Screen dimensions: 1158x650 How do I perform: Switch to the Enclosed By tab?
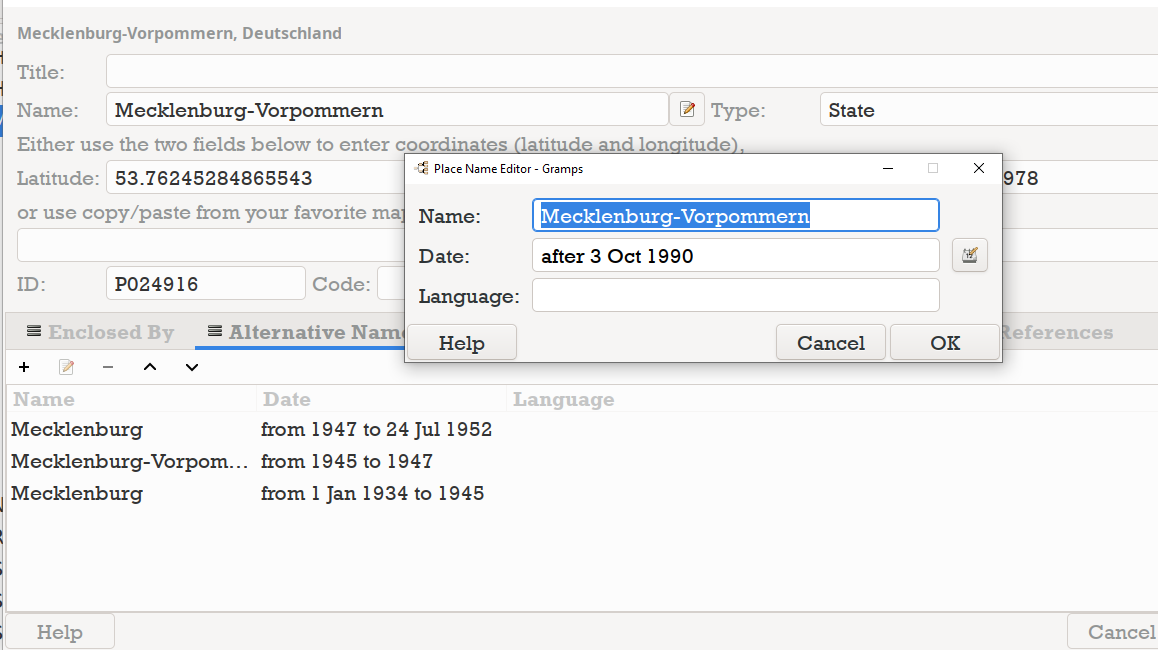(x=100, y=332)
